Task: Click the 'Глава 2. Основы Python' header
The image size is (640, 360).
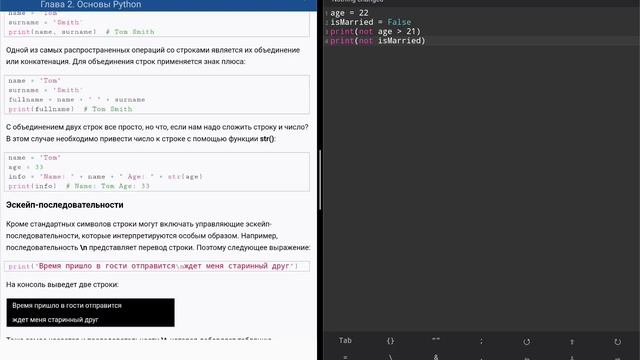Action: click(x=91, y=4)
